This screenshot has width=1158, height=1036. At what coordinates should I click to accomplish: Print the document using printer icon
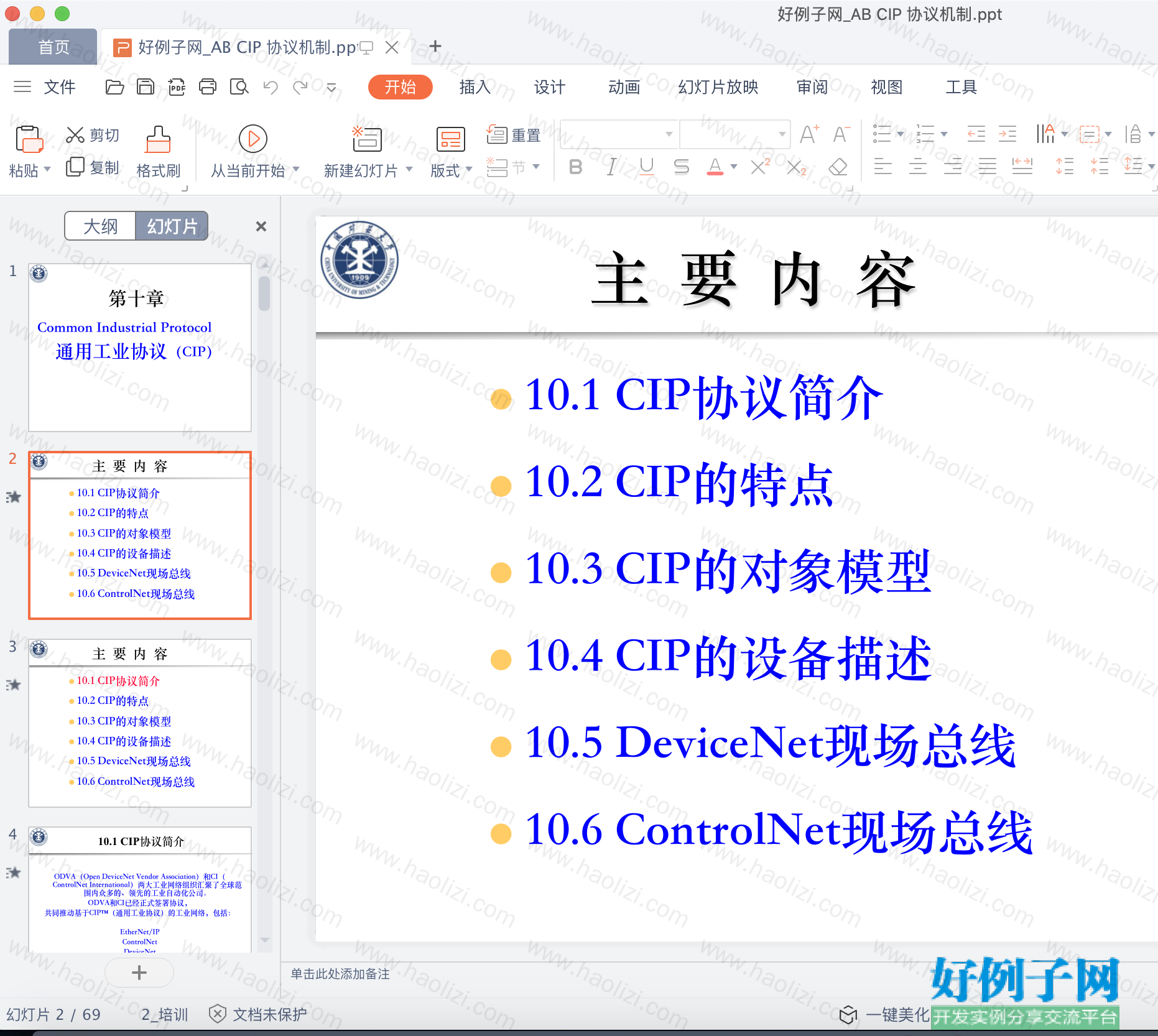point(208,87)
